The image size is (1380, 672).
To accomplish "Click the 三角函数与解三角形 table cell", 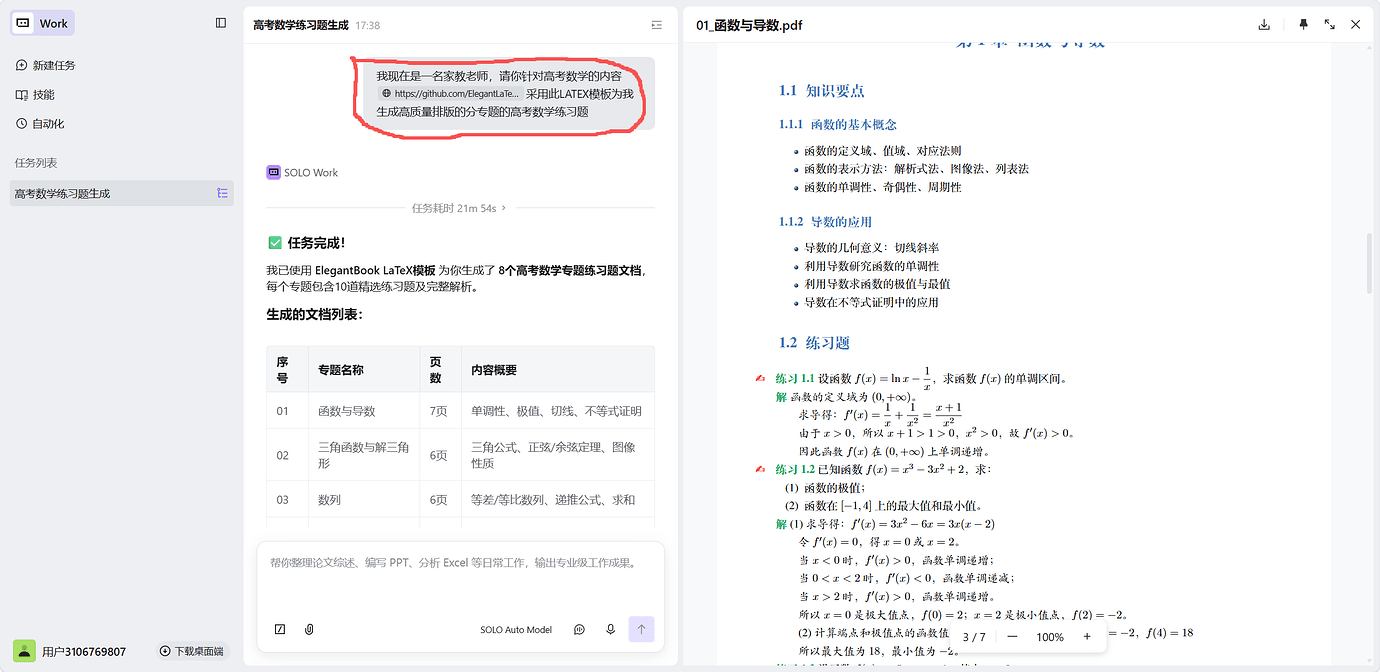I will tap(363, 456).
